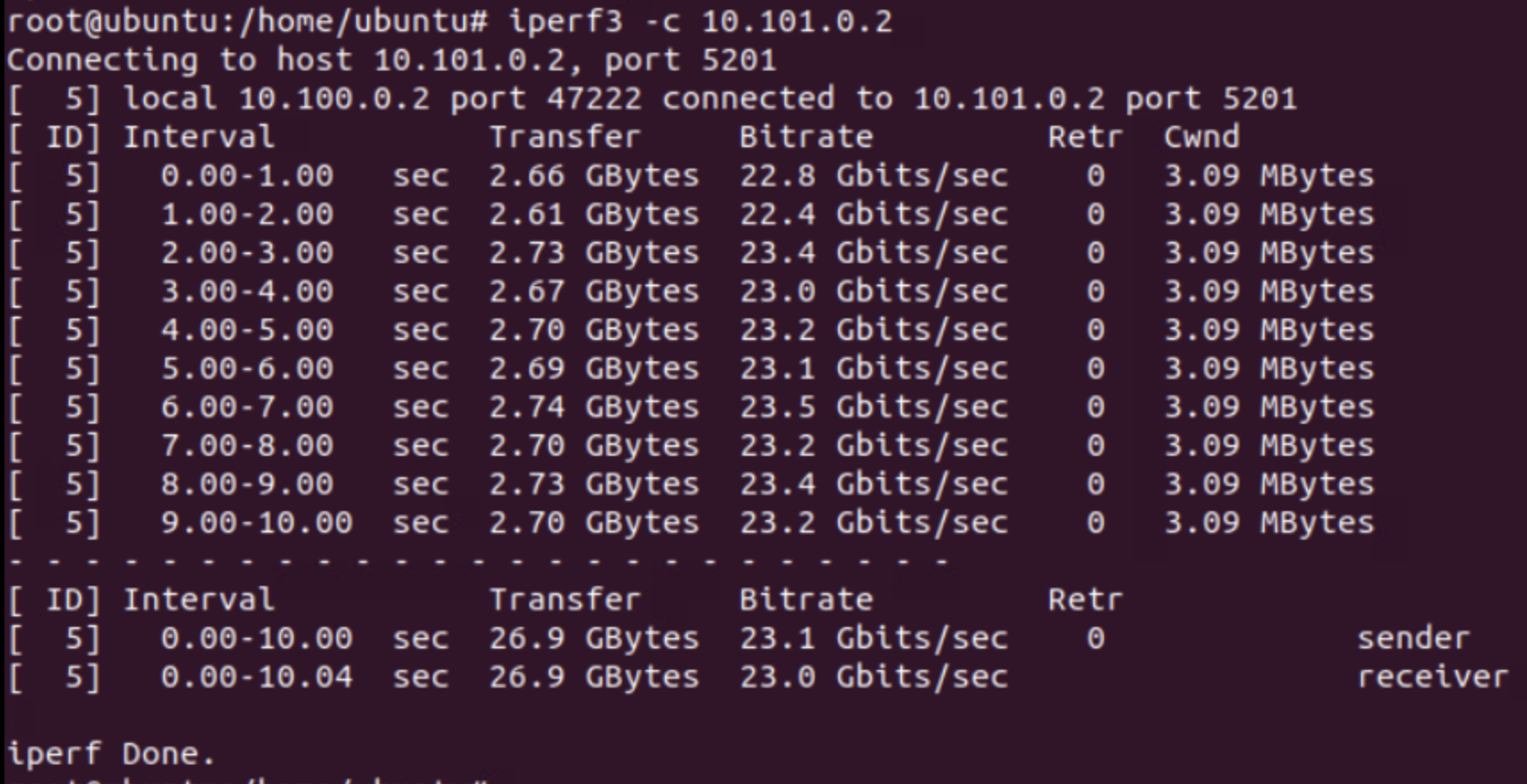Click the 2.69 GBytes transfer value
This screenshot has width=1527, height=784.
(x=593, y=368)
